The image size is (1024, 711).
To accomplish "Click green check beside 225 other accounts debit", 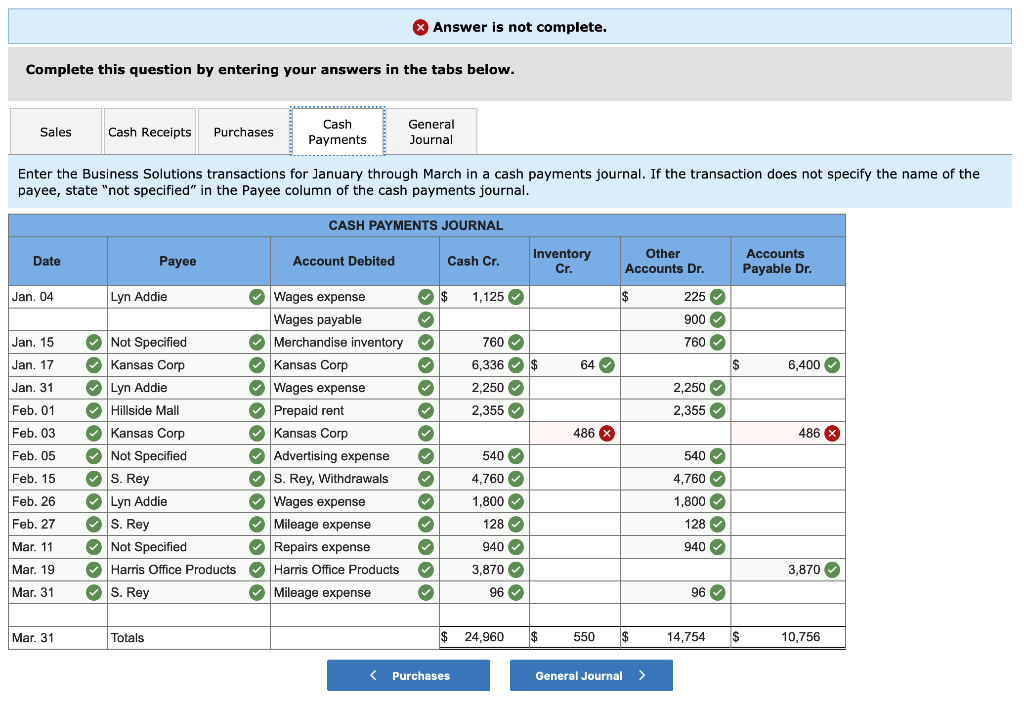I will [717, 297].
